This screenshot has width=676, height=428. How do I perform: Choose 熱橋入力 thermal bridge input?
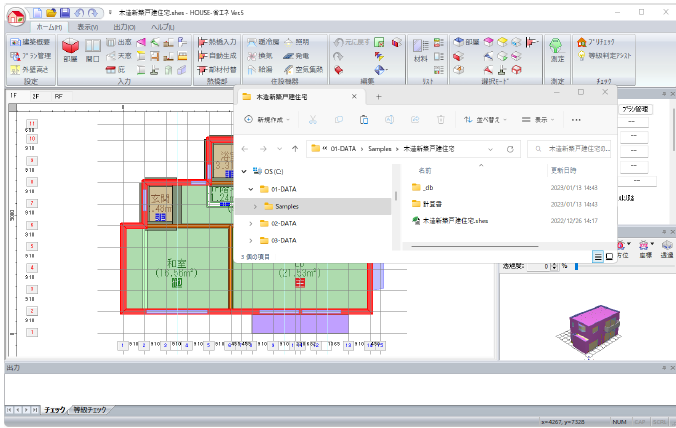click(217, 42)
